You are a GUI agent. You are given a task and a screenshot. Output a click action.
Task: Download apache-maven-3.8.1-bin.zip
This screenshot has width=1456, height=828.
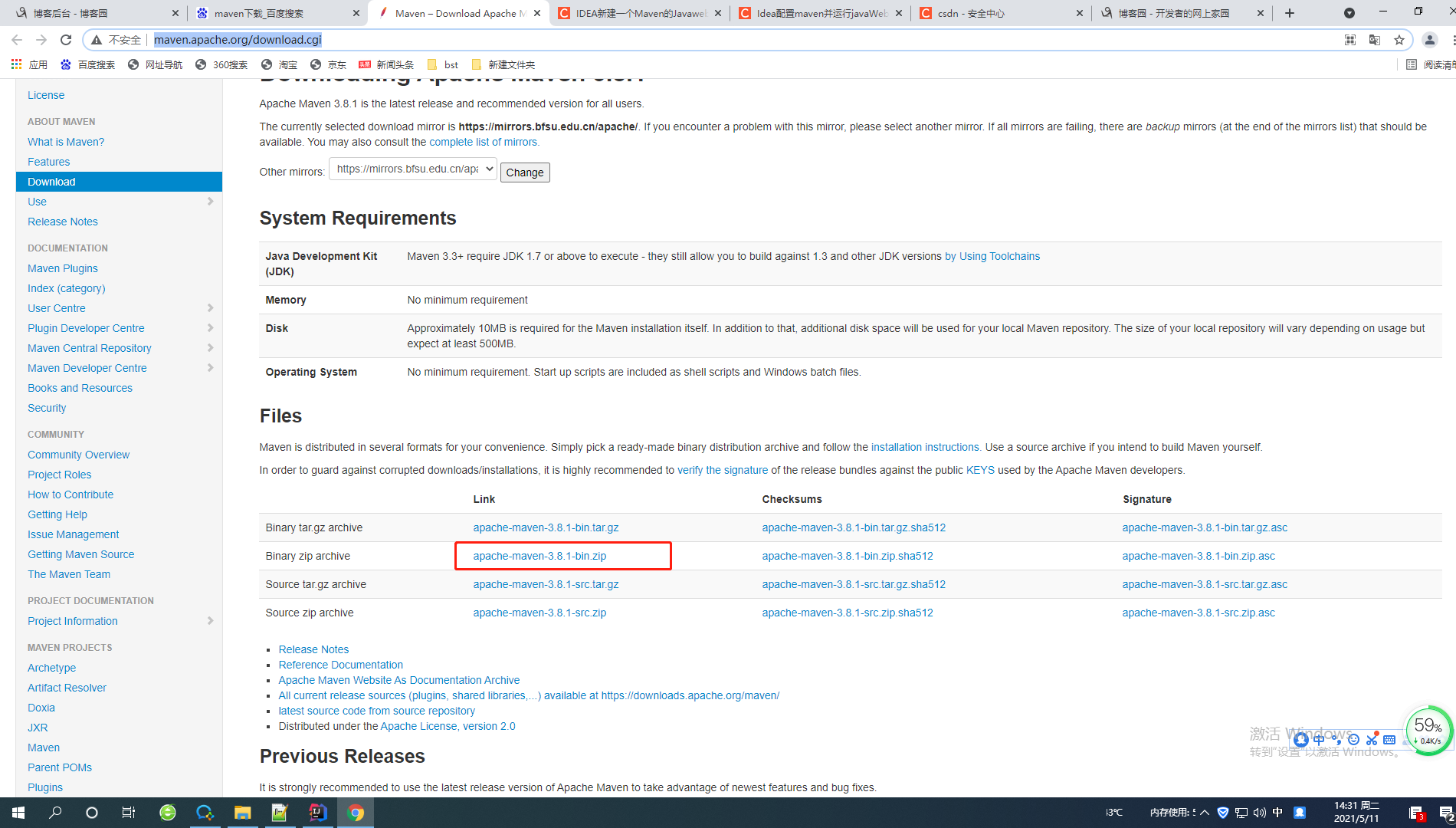tap(539, 556)
